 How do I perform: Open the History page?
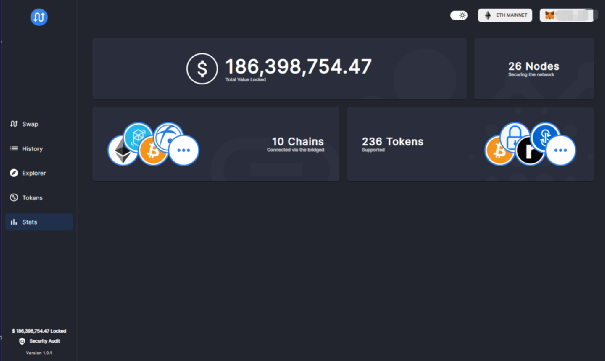coord(39,148)
